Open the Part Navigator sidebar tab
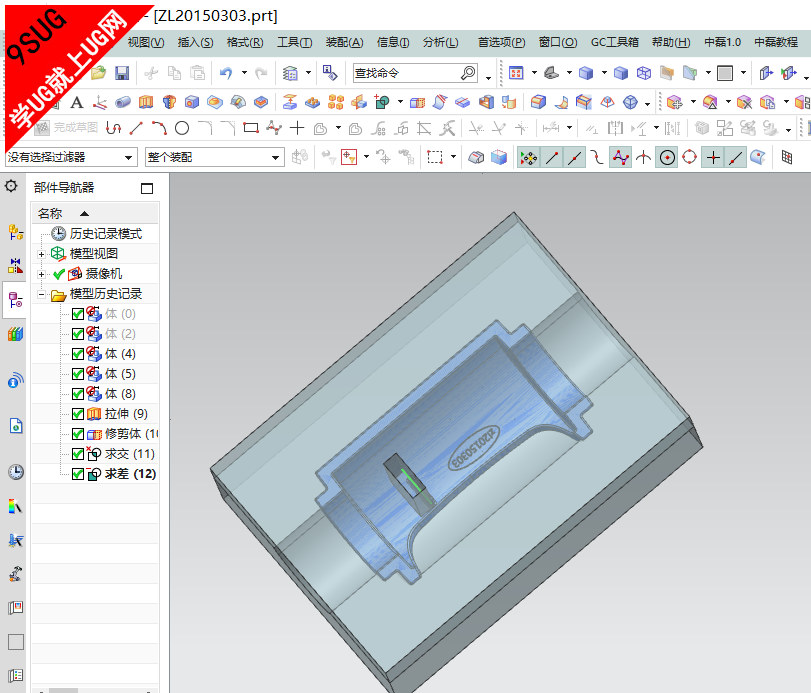Screen dimensions: 811x693 (16, 299)
